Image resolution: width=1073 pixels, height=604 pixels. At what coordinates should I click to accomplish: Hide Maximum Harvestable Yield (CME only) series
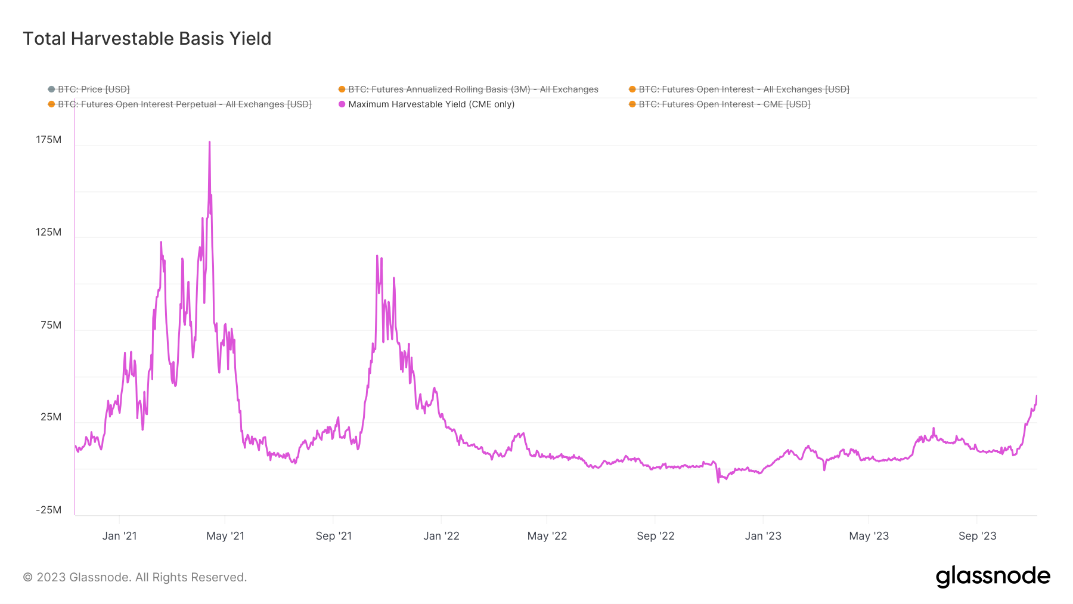tap(431, 104)
